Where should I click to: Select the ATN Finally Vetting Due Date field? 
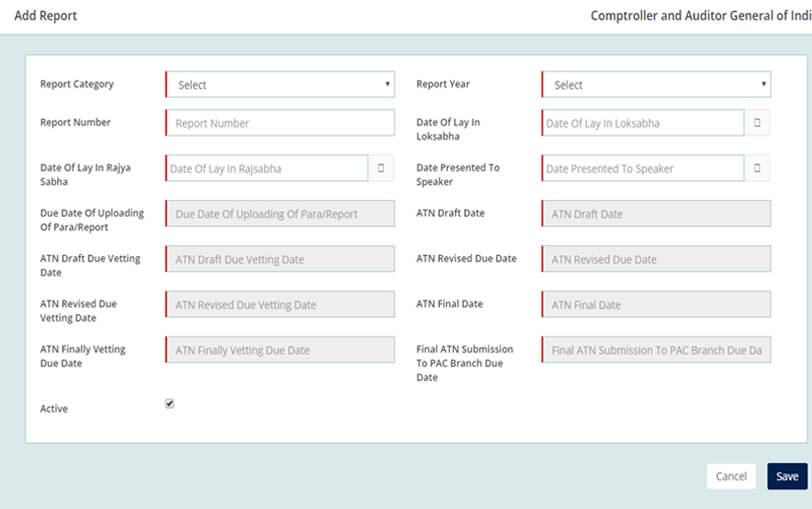coord(280,350)
